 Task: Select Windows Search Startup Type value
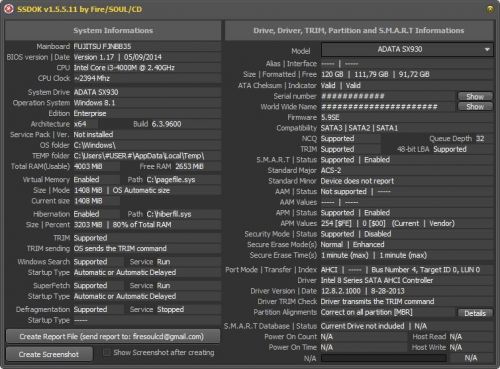click(125, 272)
